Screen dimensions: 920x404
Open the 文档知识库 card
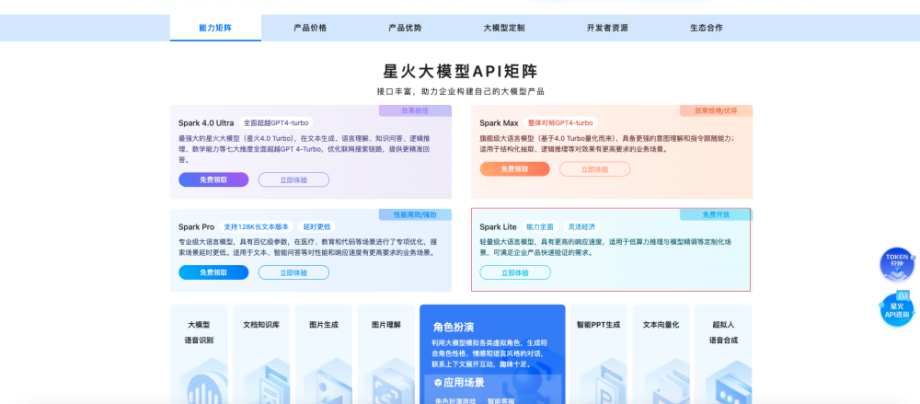(x=261, y=354)
